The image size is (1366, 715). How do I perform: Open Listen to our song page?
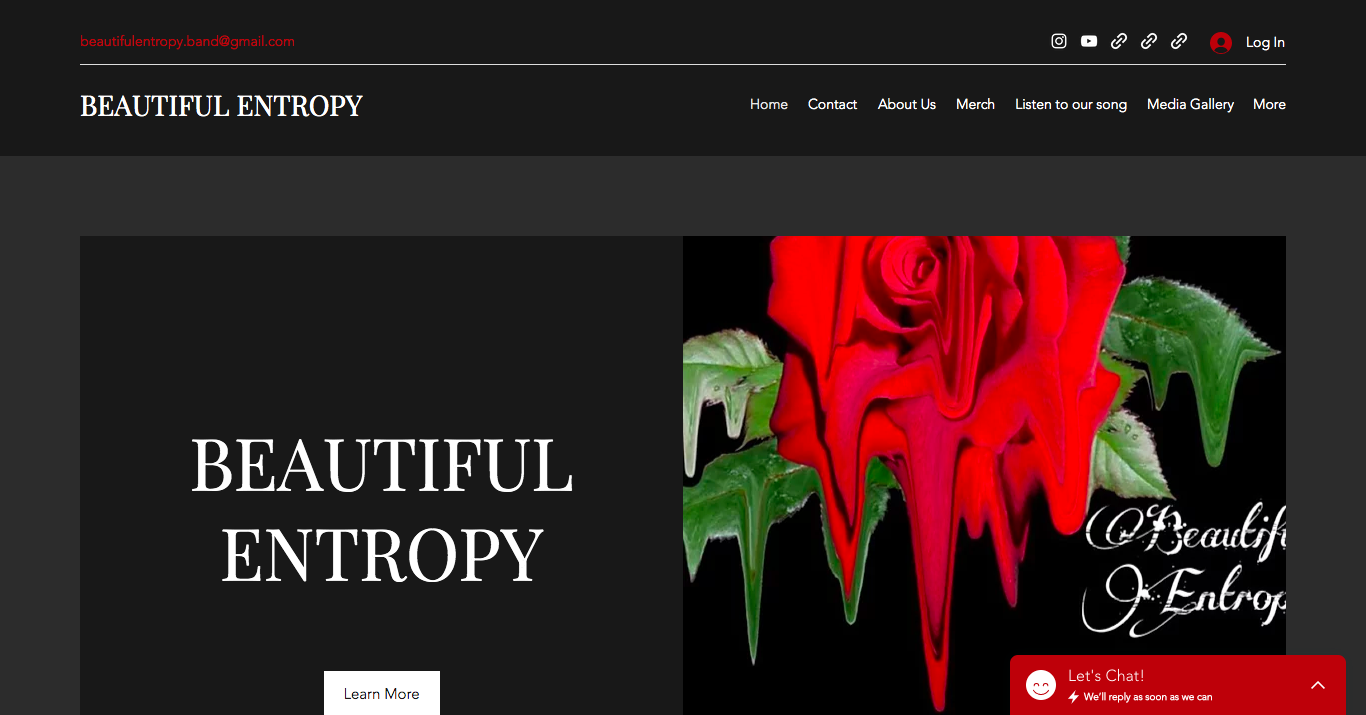click(x=1071, y=104)
